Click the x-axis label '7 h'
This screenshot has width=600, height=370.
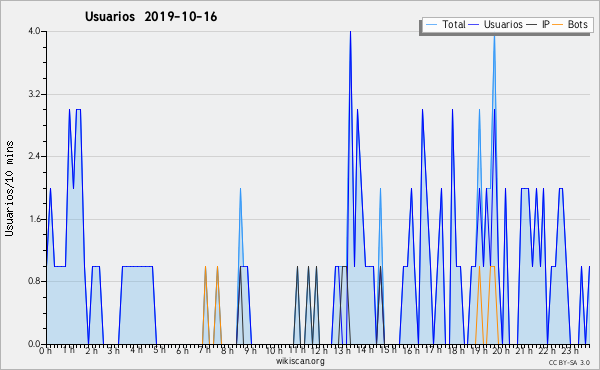[x=204, y=350]
